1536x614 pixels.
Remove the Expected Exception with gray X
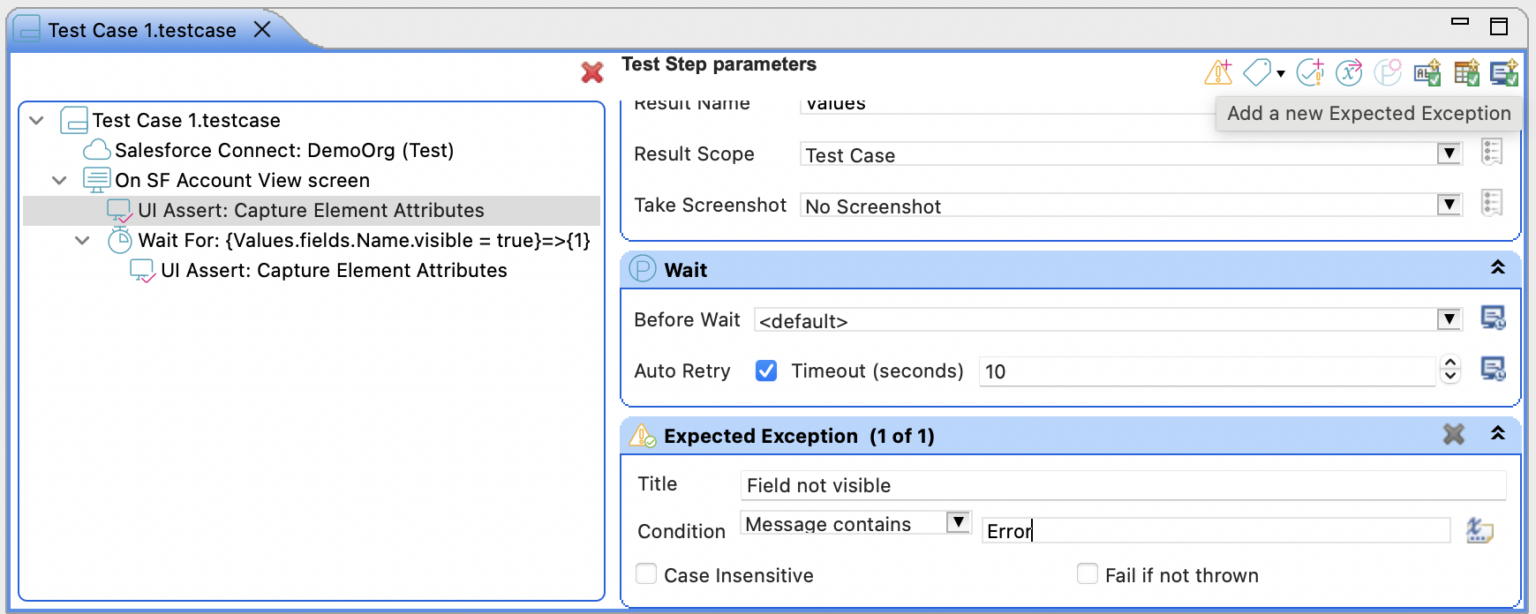(x=1453, y=434)
